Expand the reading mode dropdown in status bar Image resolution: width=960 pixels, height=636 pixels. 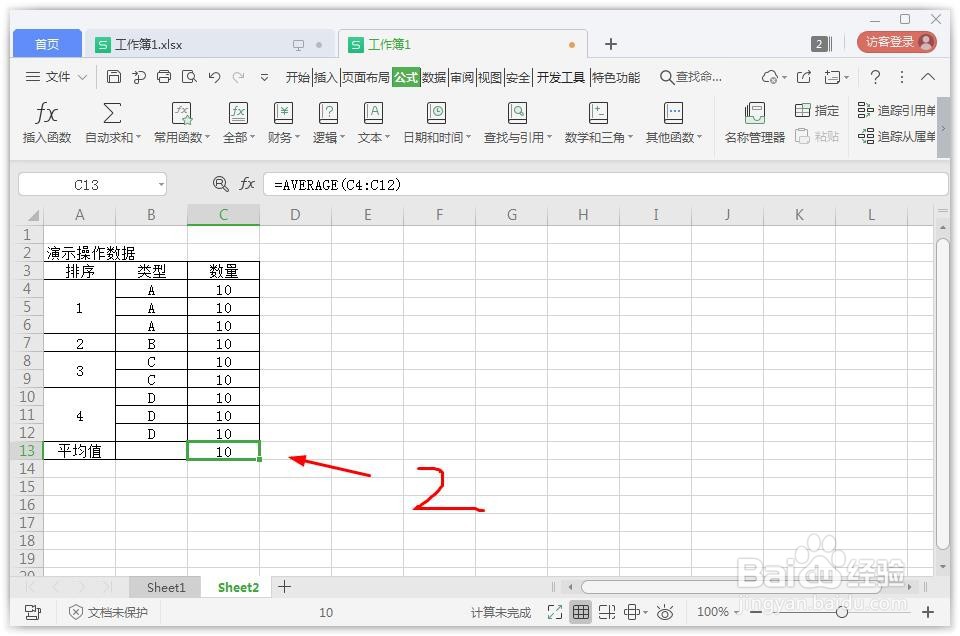(646, 613)
